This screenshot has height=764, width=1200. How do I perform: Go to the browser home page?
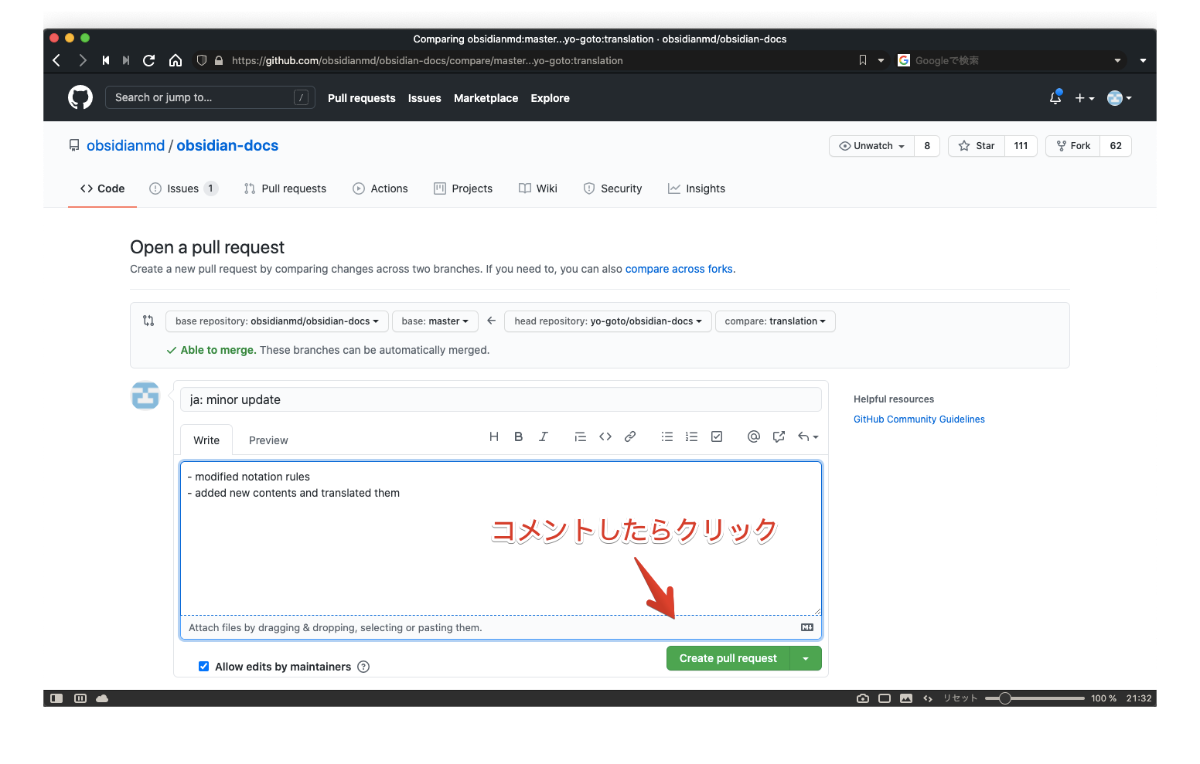point(175,60)
